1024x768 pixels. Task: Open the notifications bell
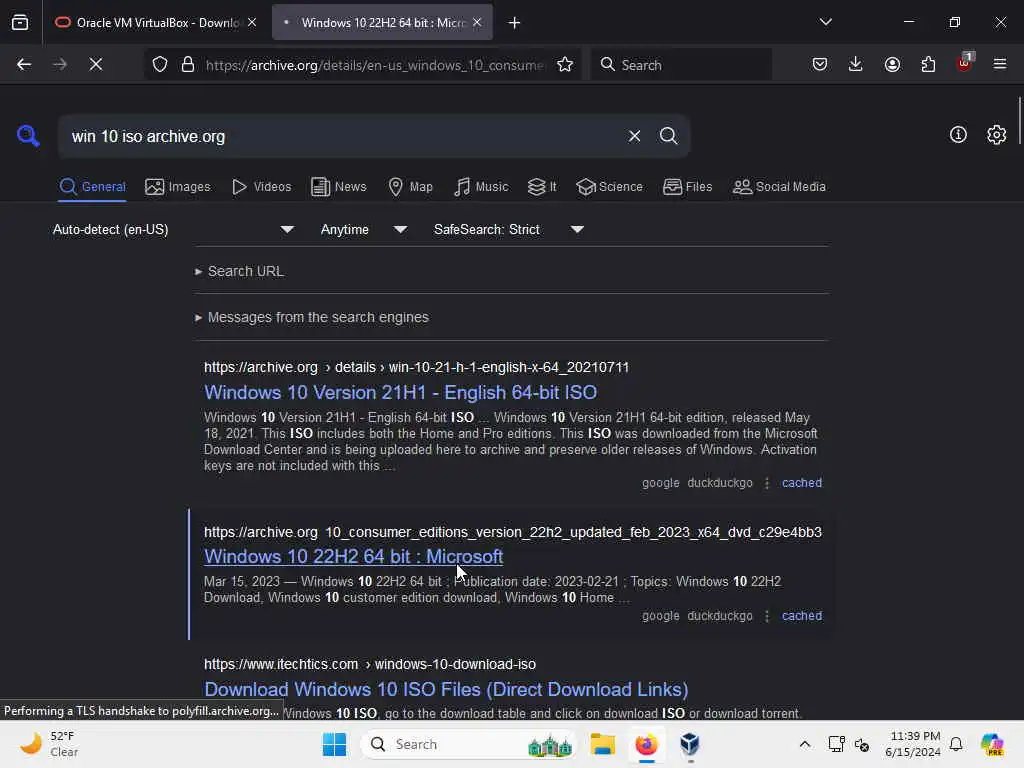(956, 744)
